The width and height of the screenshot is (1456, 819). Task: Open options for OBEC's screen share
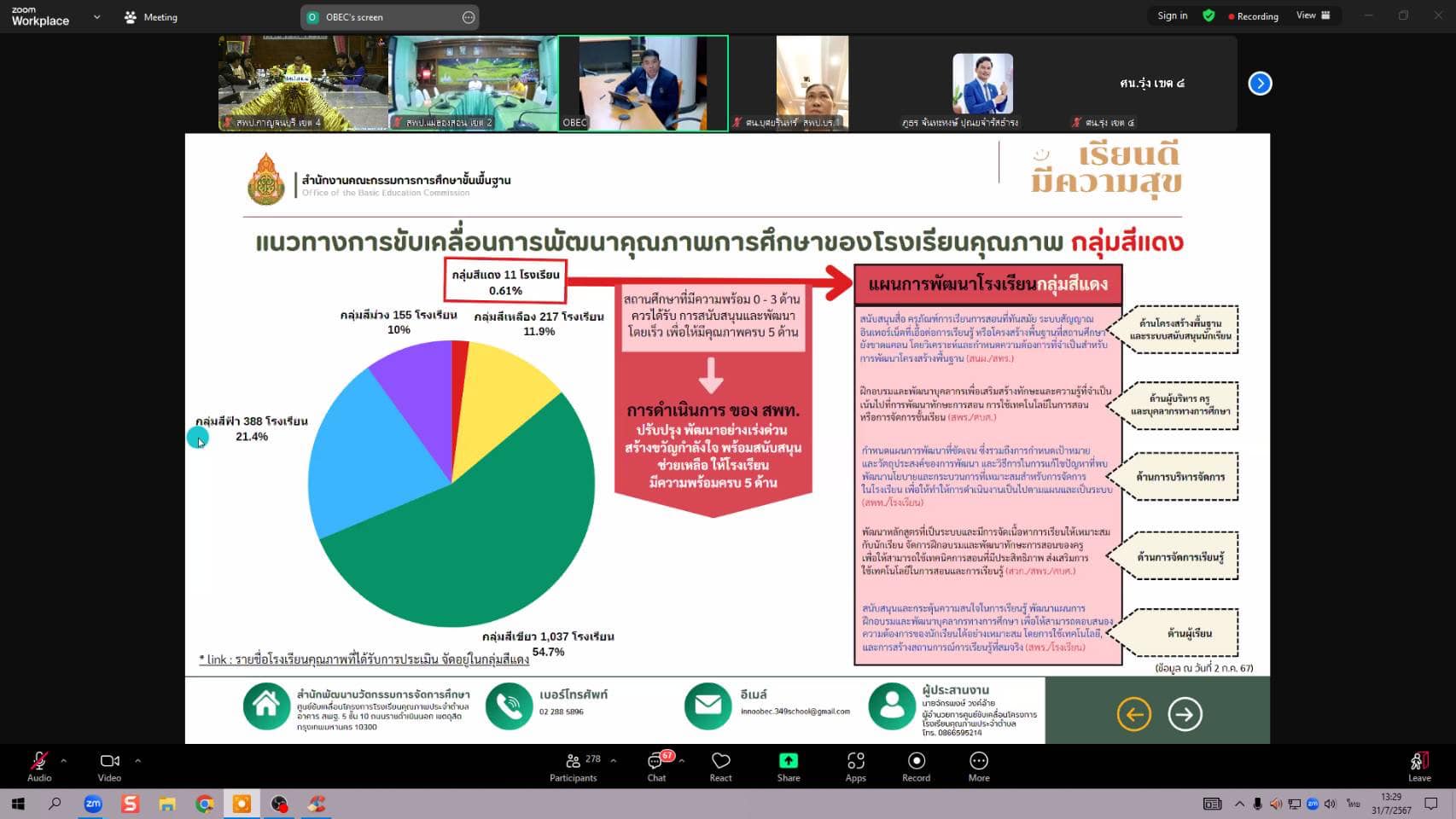[469, 17]
